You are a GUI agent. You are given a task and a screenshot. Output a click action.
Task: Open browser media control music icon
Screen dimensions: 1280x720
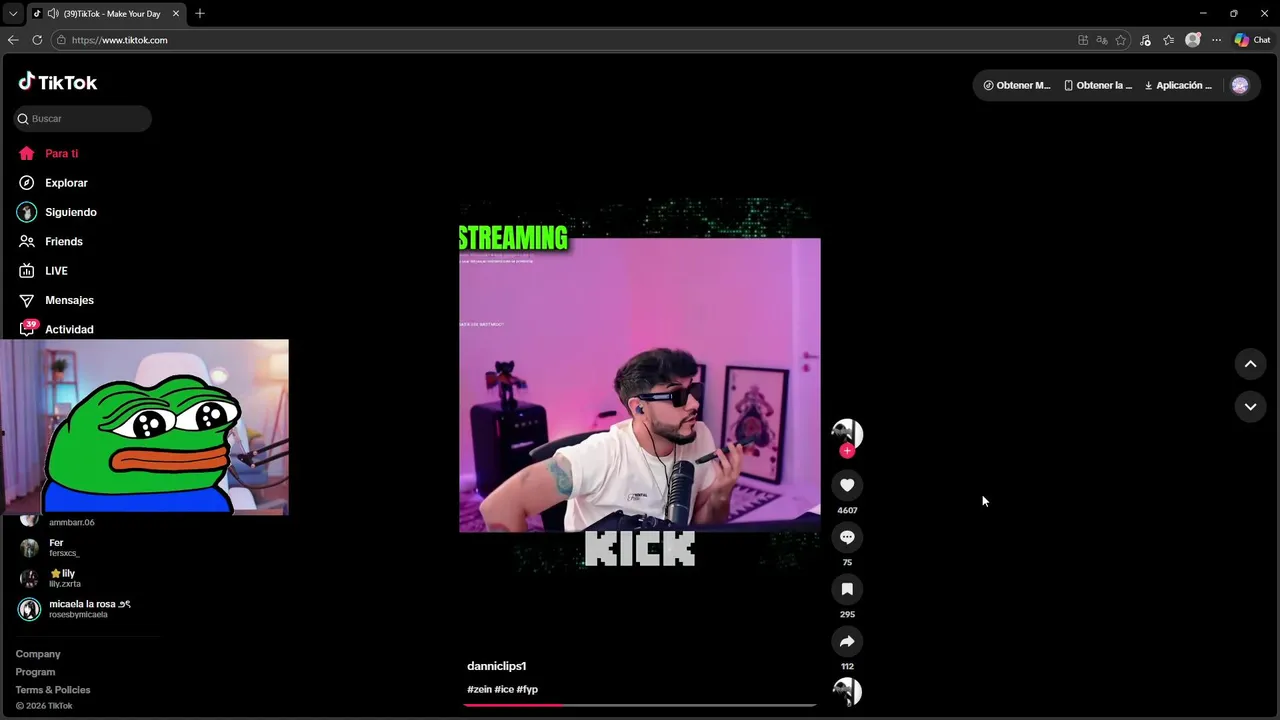coord(1145,40)
